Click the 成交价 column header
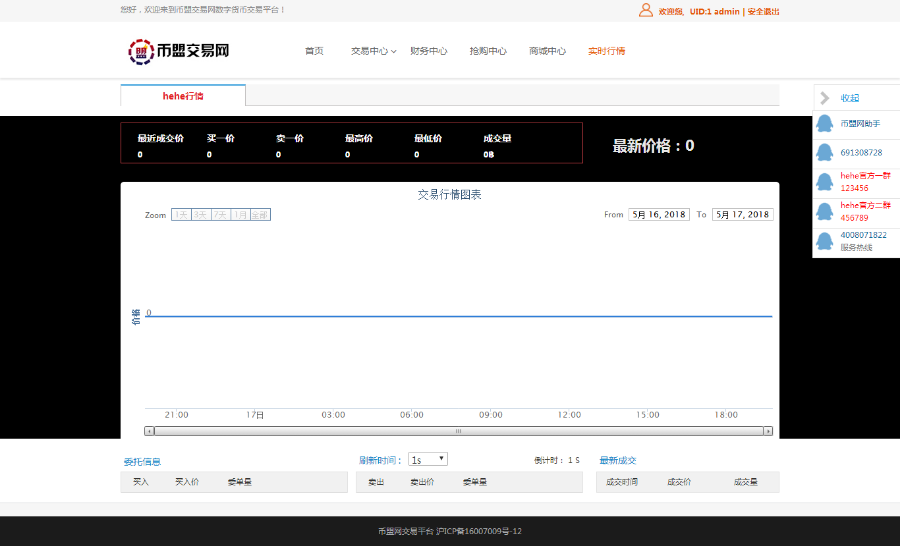900x546 pixels. pos(679,482)
